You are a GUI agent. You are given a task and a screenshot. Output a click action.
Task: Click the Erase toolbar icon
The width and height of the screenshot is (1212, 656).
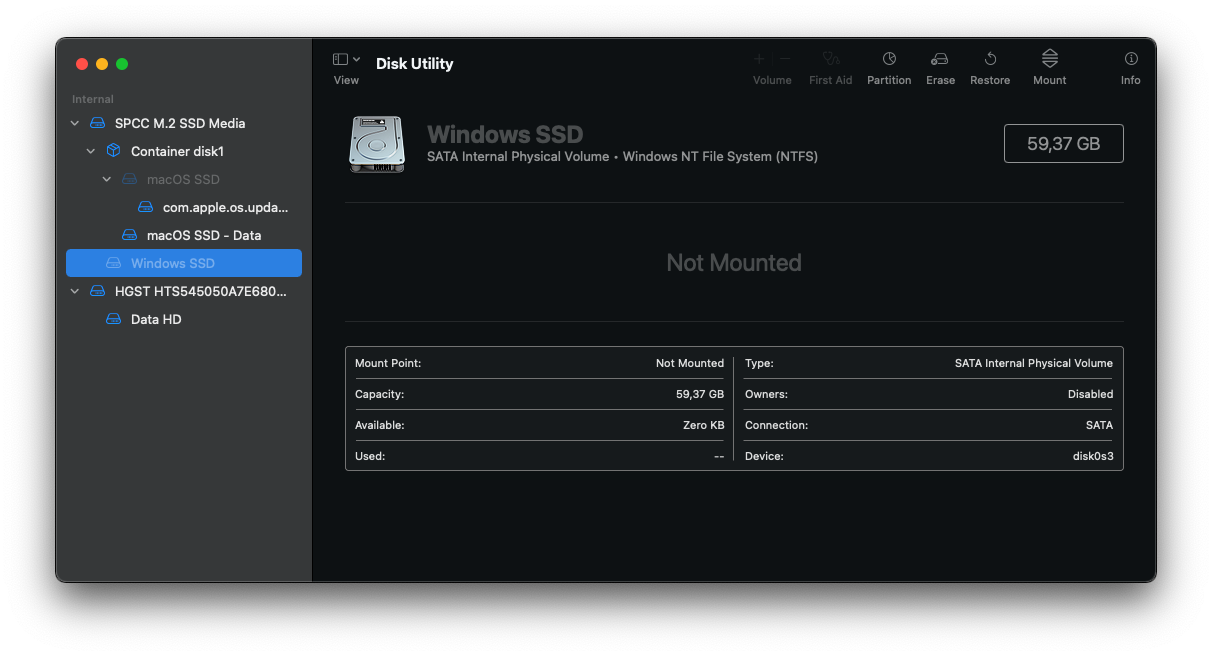pyautogui.click(x=940, y=59)
